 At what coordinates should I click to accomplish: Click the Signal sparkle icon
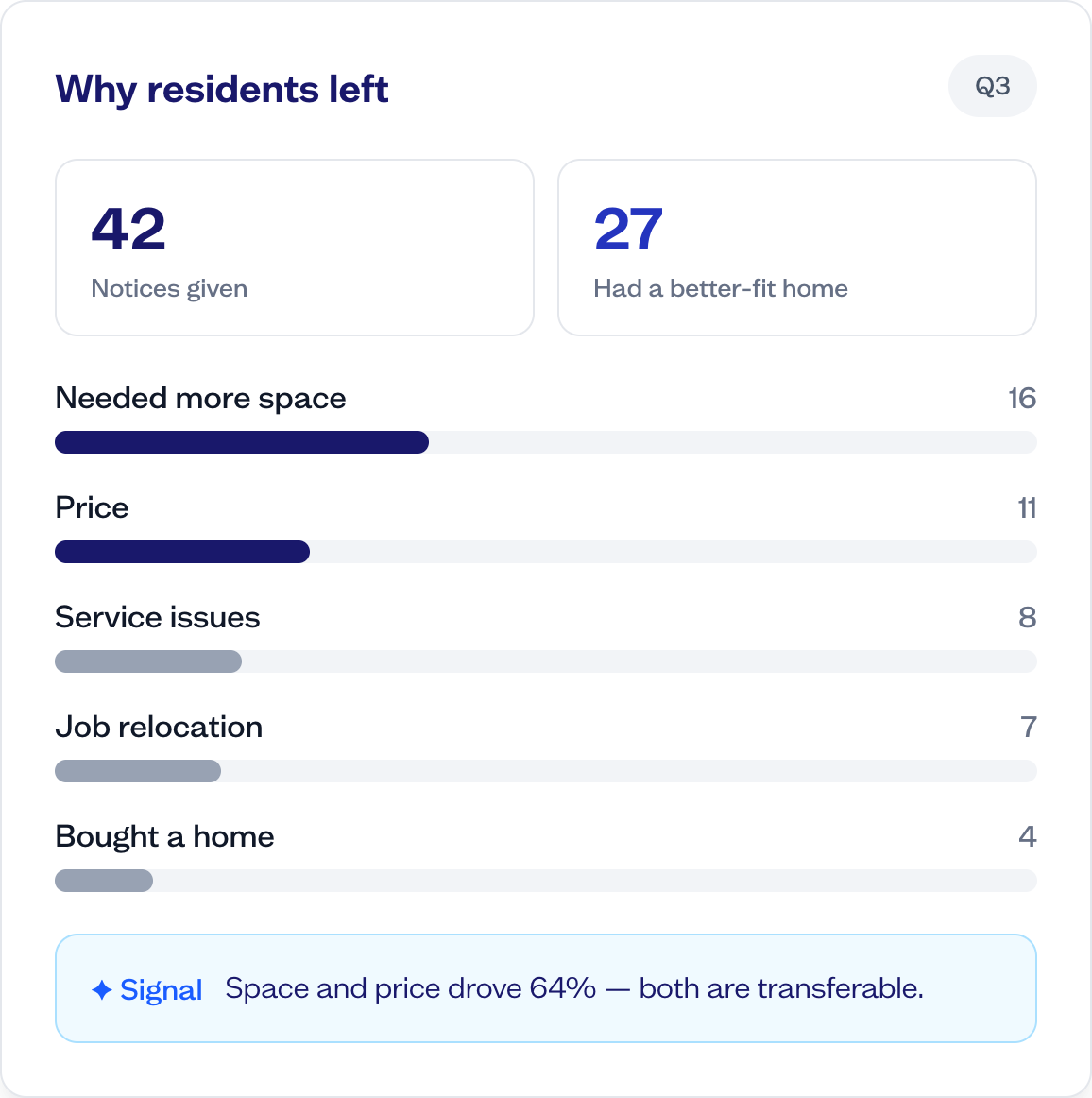coord(101,989)
